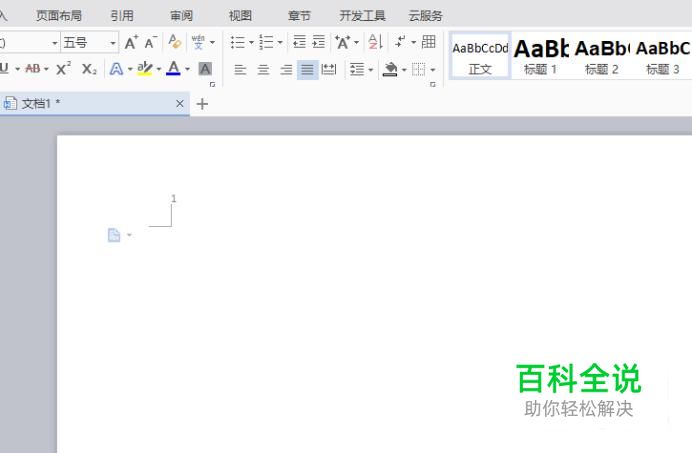This screenshot has height=453, width=692.
Task: Click the shrink font size icon
Action: [x=151, y=42]
